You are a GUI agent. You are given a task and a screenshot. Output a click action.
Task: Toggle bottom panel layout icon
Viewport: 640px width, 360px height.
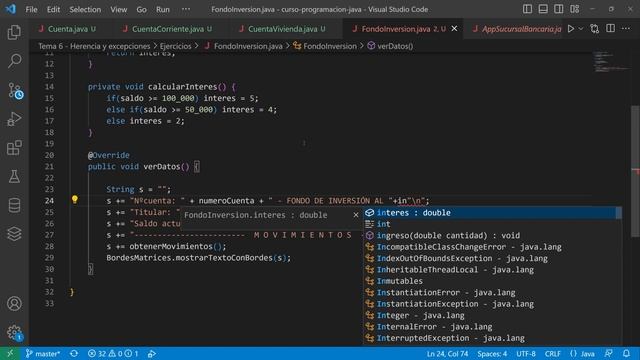pyautogui.click(x=543, y=9)
